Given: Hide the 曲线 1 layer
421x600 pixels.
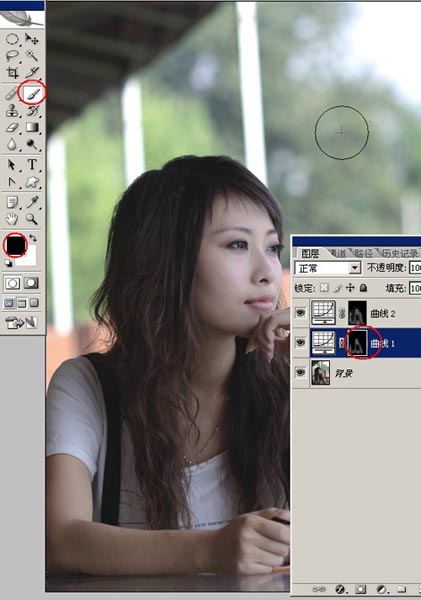Looking at the screenshot, I should tap(300, 342).
